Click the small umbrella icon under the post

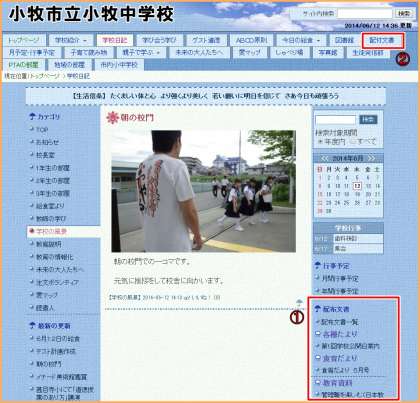click(x=299, y=303)
